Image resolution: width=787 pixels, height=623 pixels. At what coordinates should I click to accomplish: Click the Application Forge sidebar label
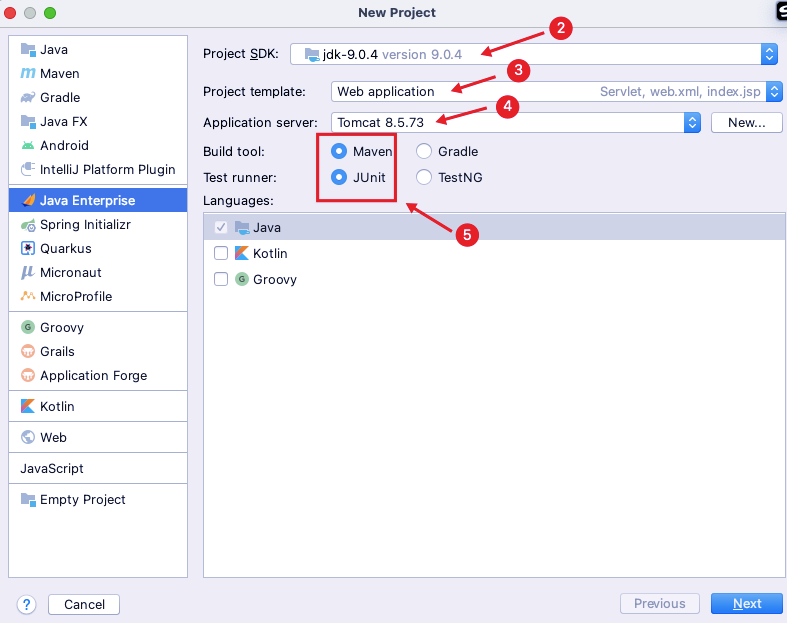coord(93,376)
